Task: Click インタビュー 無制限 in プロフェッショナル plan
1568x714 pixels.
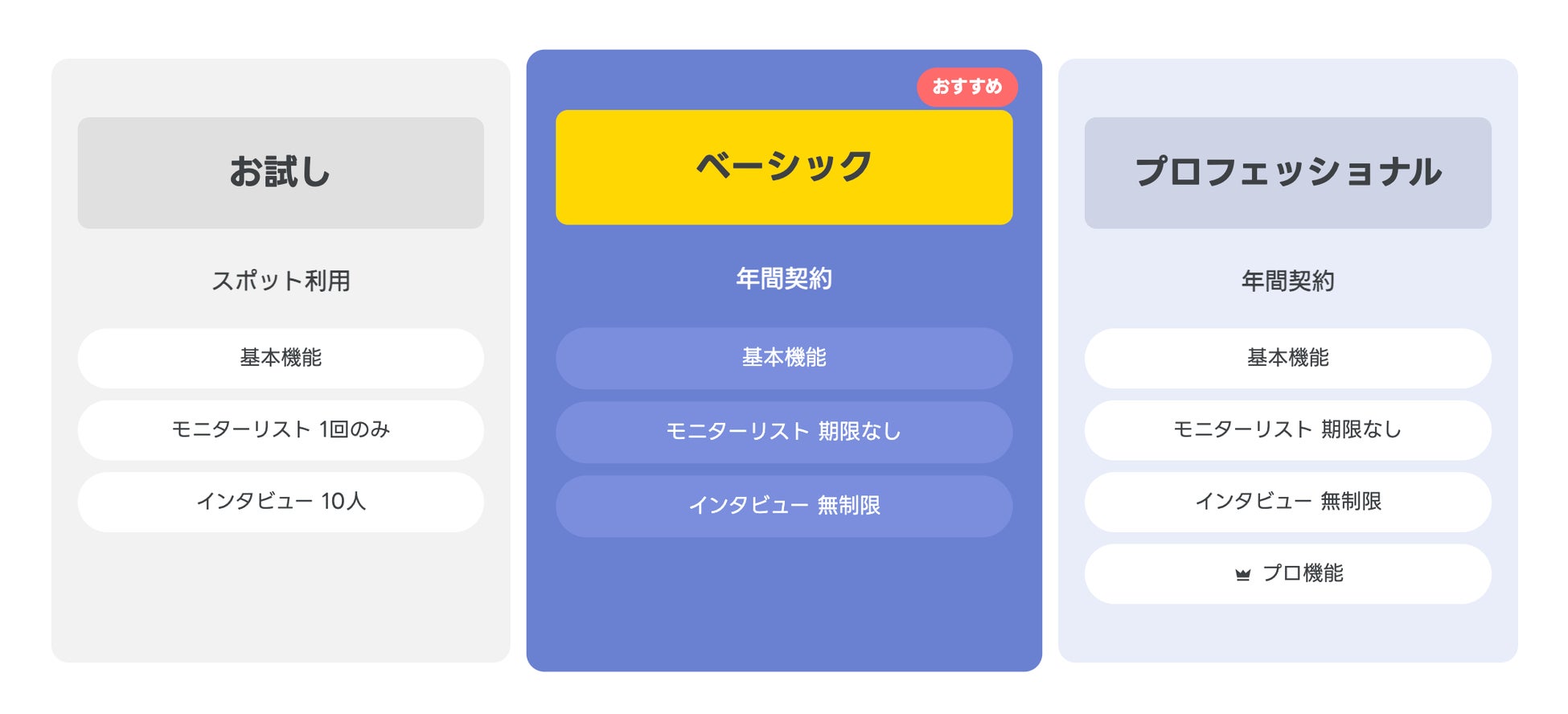Action: 1287,502
